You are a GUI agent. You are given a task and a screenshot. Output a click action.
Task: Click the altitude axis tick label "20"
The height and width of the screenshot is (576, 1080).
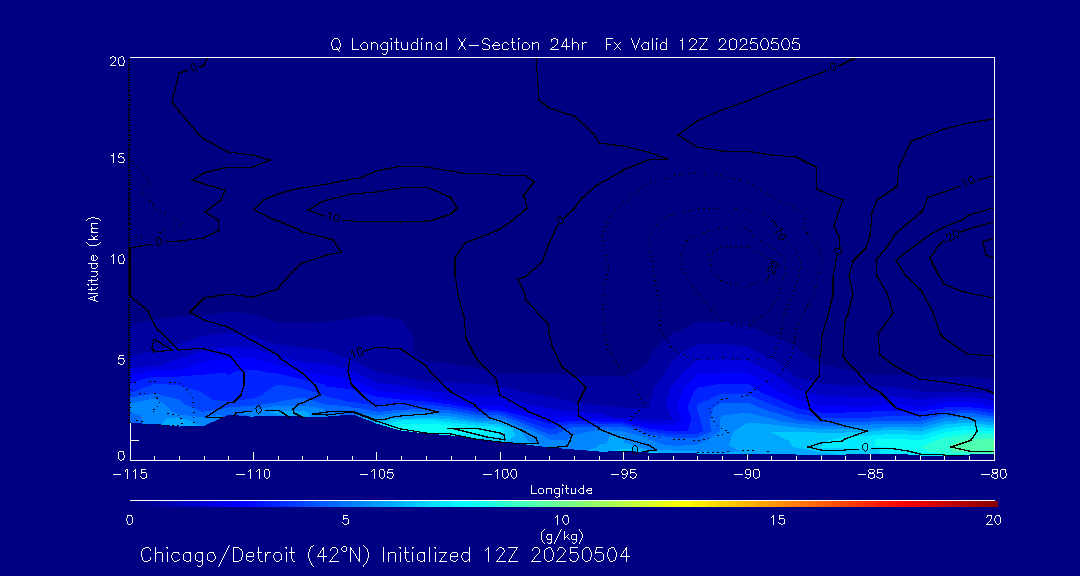pyautogui.click(x=116, y=61)
